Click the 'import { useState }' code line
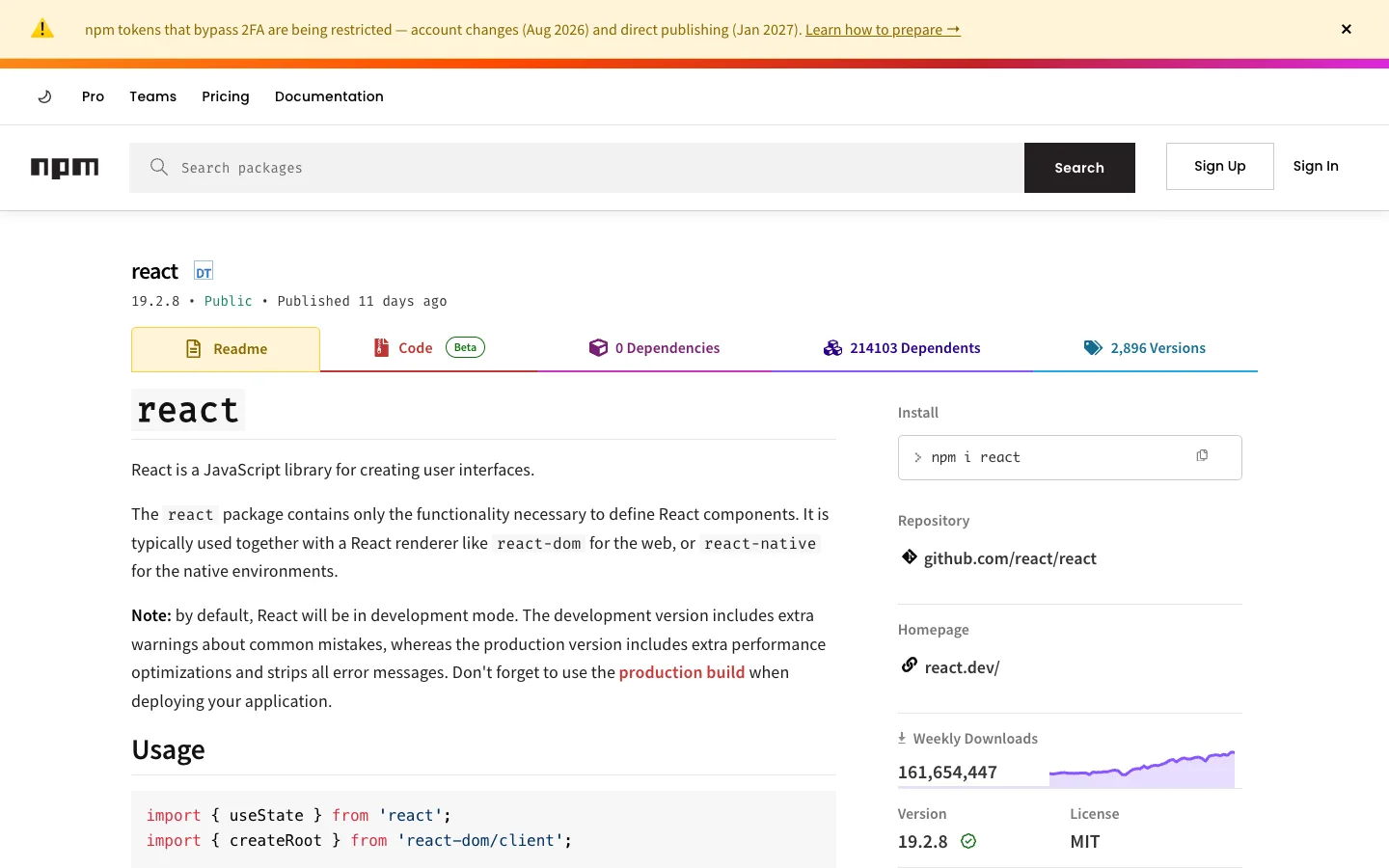The height and width of the screenshot is (868, 1389). click(x=299, y=815)
